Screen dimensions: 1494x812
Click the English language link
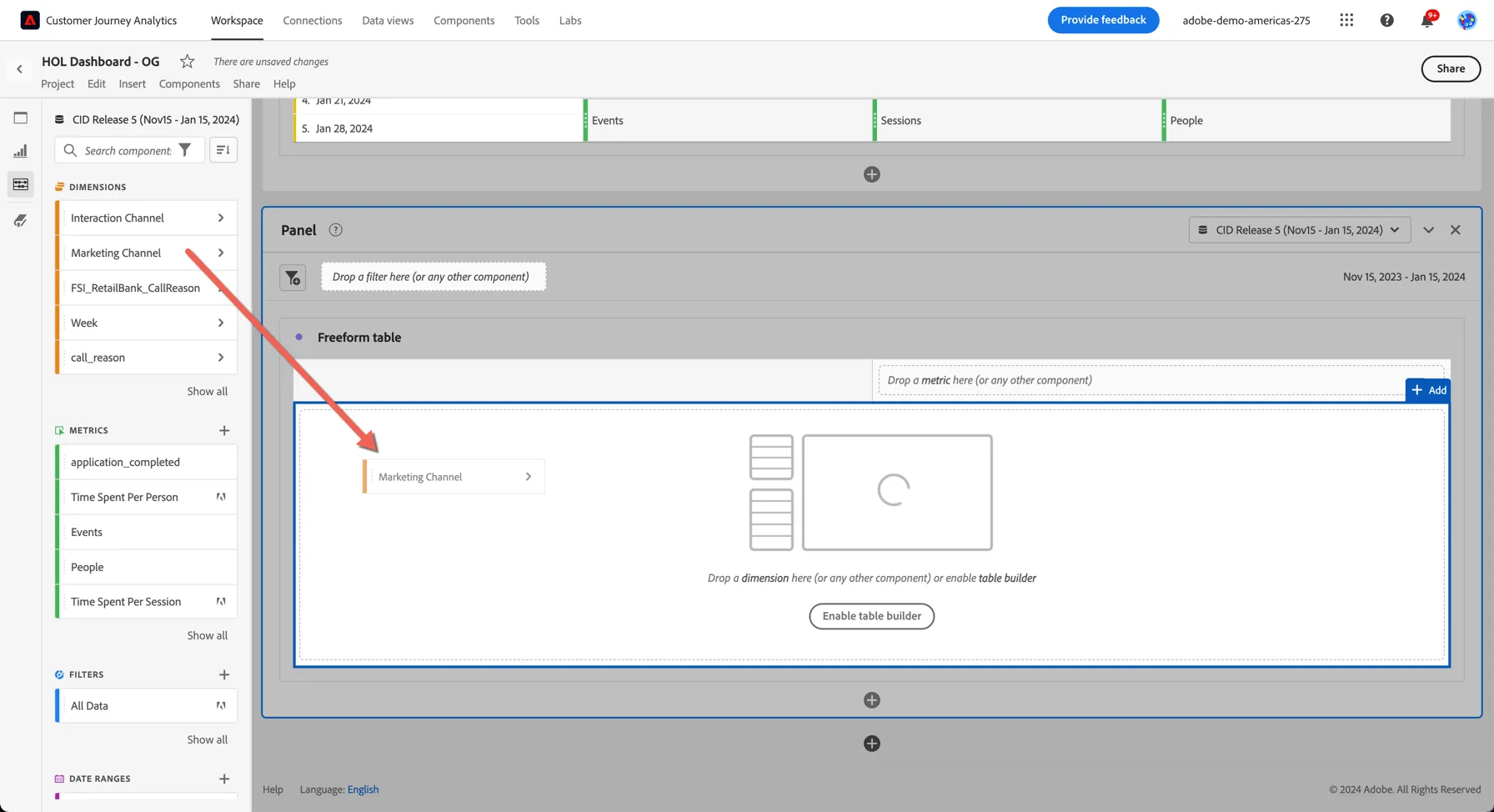click(363, 789)
